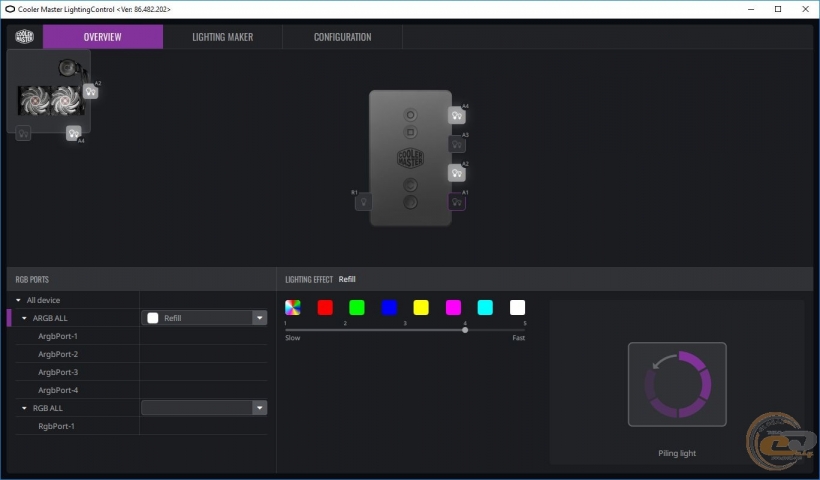The width and height of the screenshot is (820, 480).
Task: Click the Piling light effect preview
Action: tap(677, 384)
